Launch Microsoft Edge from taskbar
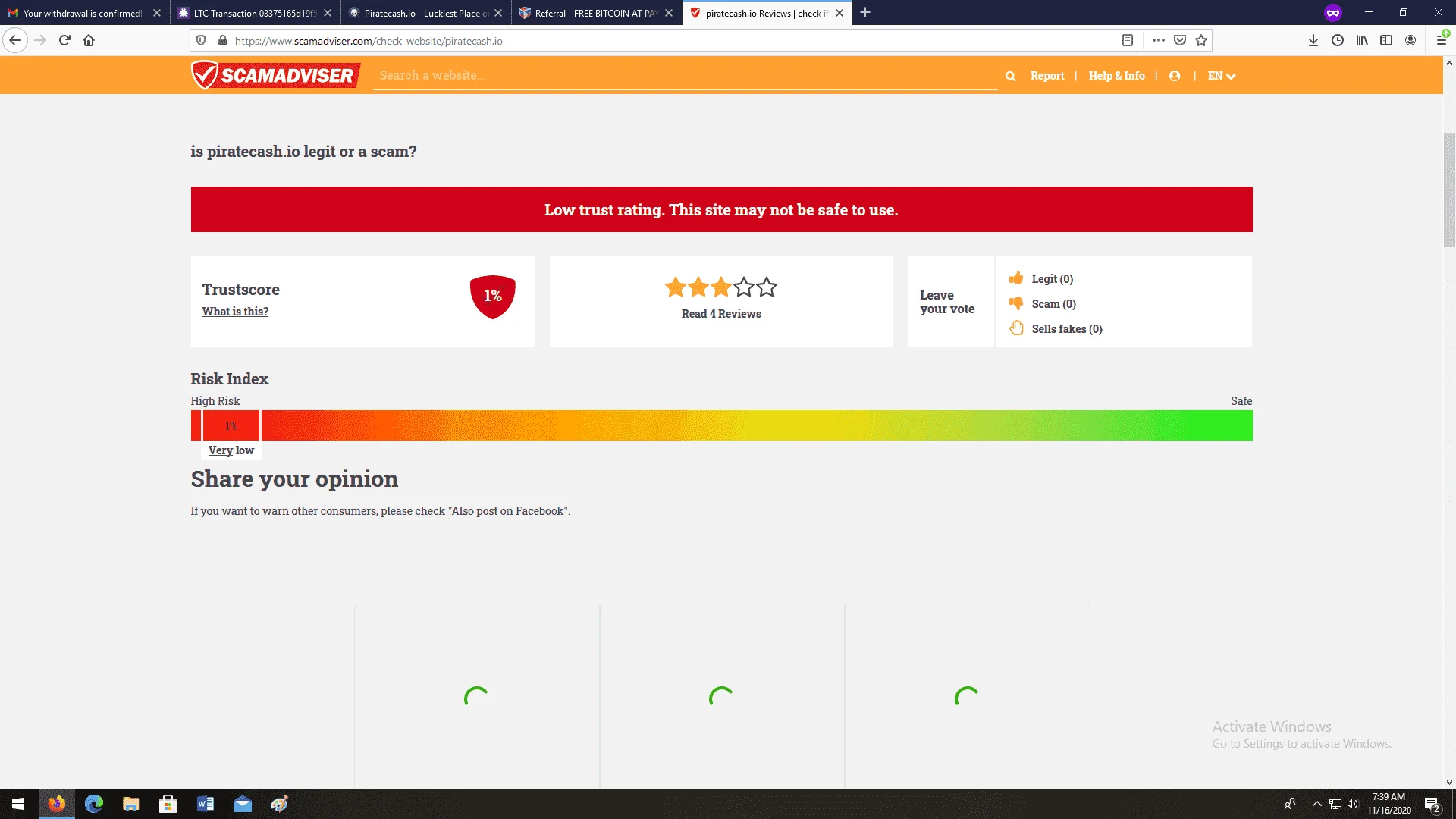Screen dimensions: 1456x819 (x=94, y=804)
